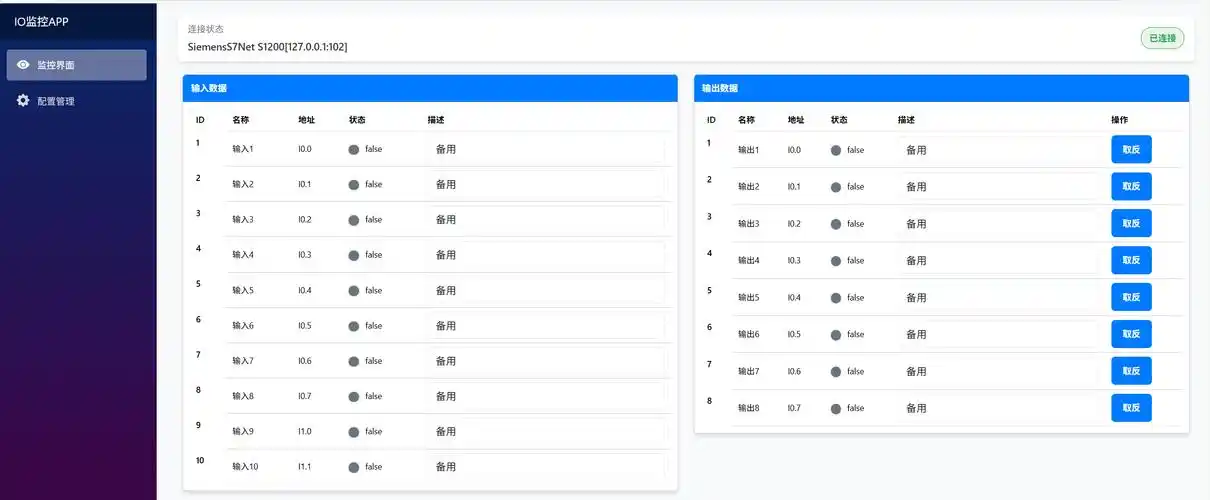Click the 输出5 description field

pyautogui.click(x=1000, y=297)
